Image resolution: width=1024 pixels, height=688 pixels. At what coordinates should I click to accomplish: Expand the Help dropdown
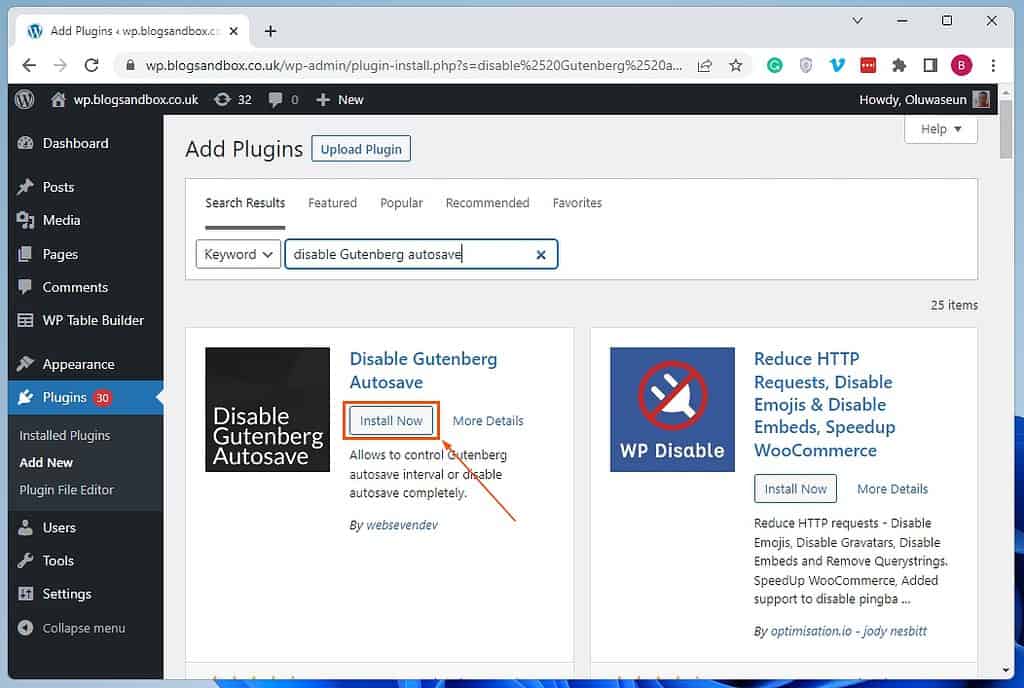(940, 129)
